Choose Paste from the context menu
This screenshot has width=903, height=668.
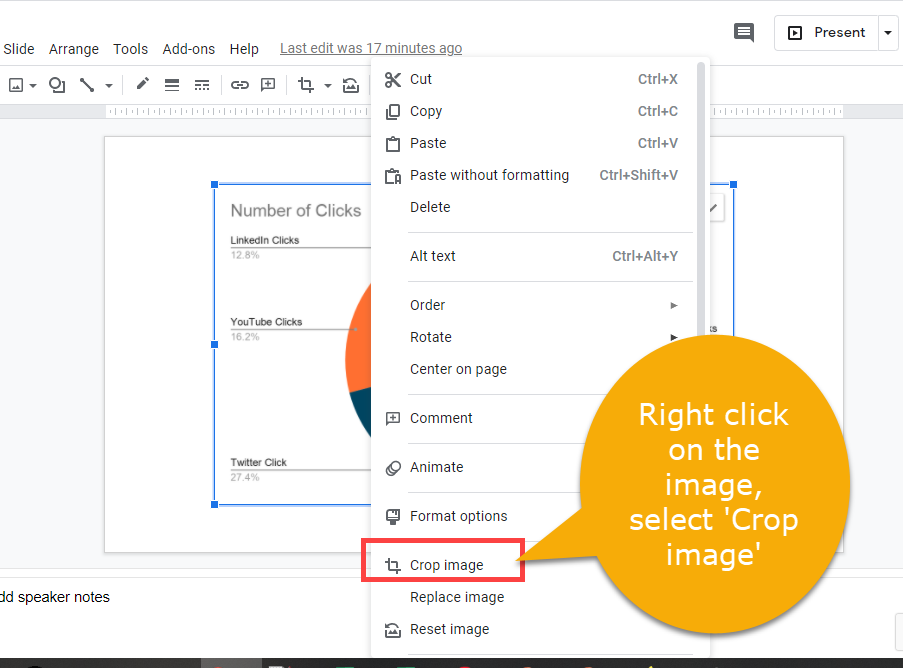click(x=533, y=143)
